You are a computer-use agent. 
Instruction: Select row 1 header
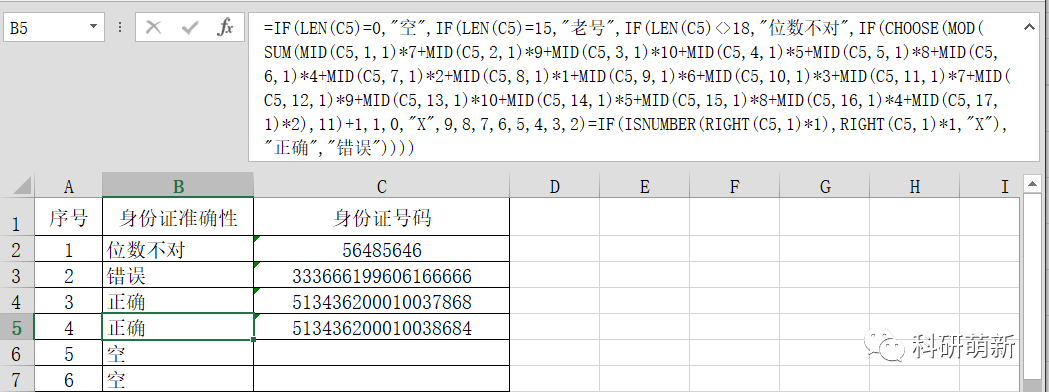(x=17, y=217)
